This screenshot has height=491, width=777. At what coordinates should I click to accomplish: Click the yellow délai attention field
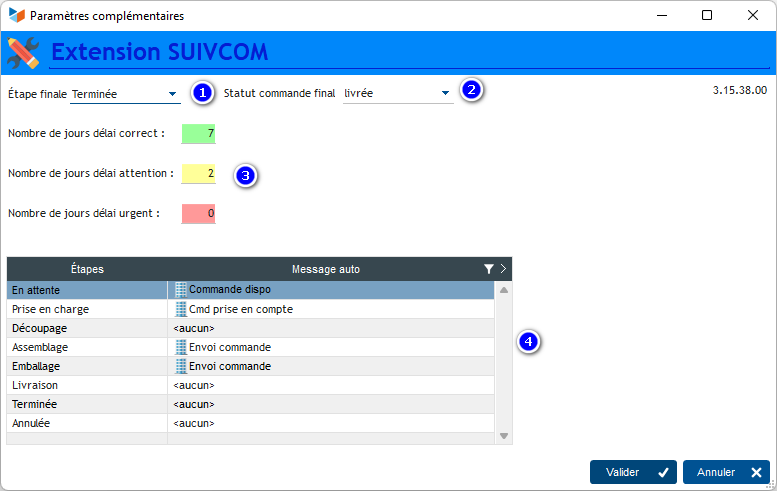click(x=198, y=173)
